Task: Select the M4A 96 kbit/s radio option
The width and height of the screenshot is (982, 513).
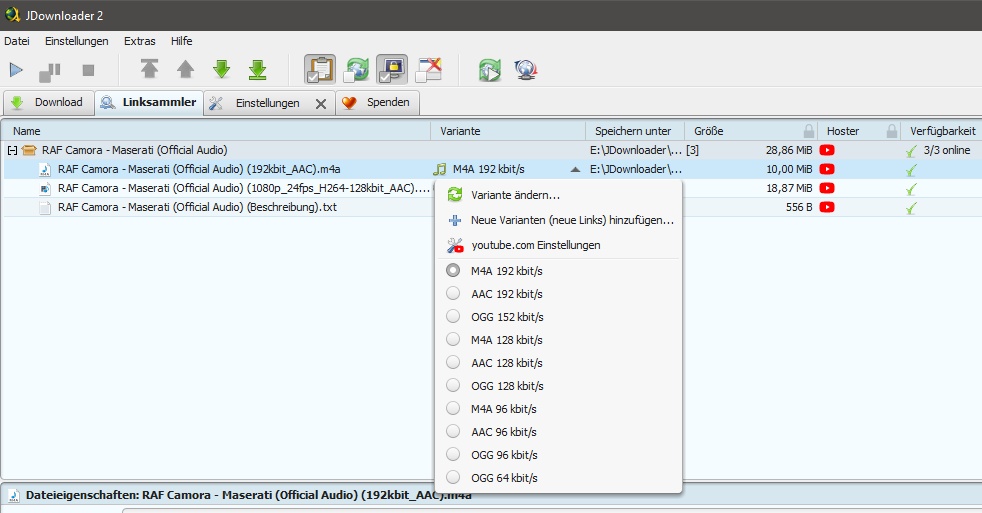Action: [453, 408]
